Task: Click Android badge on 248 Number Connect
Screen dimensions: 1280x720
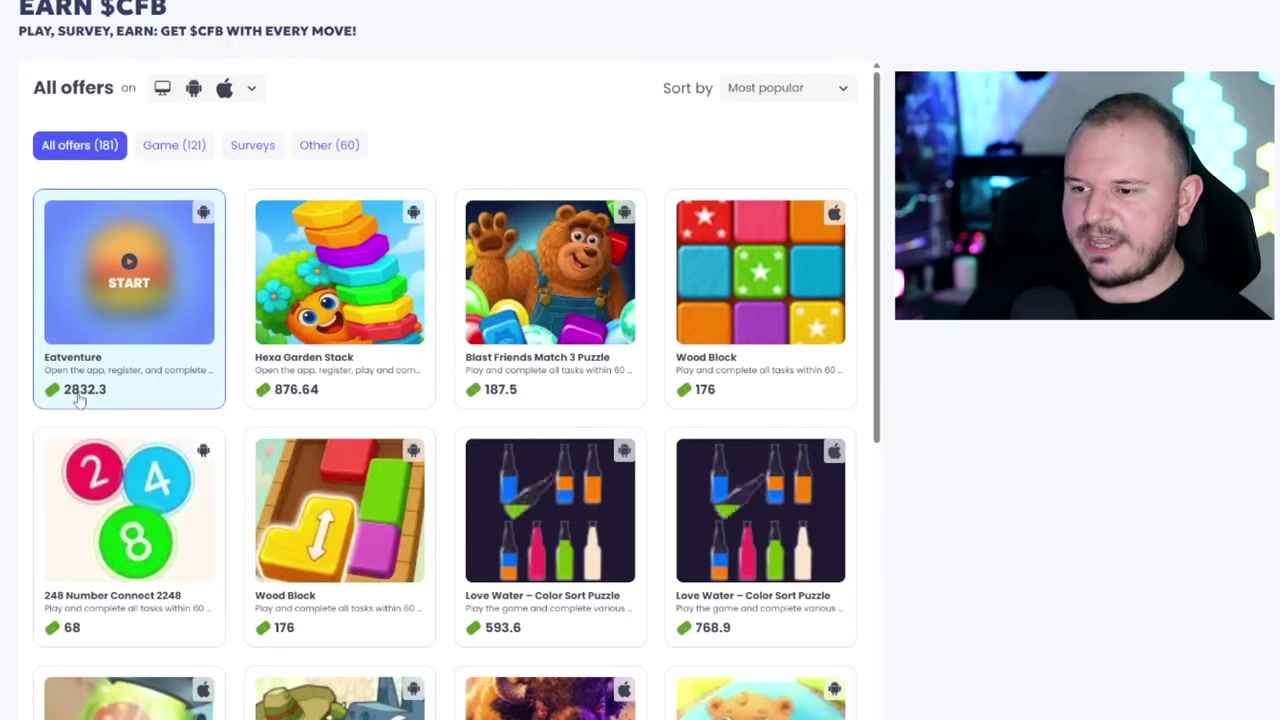Action: coord(203,451)
